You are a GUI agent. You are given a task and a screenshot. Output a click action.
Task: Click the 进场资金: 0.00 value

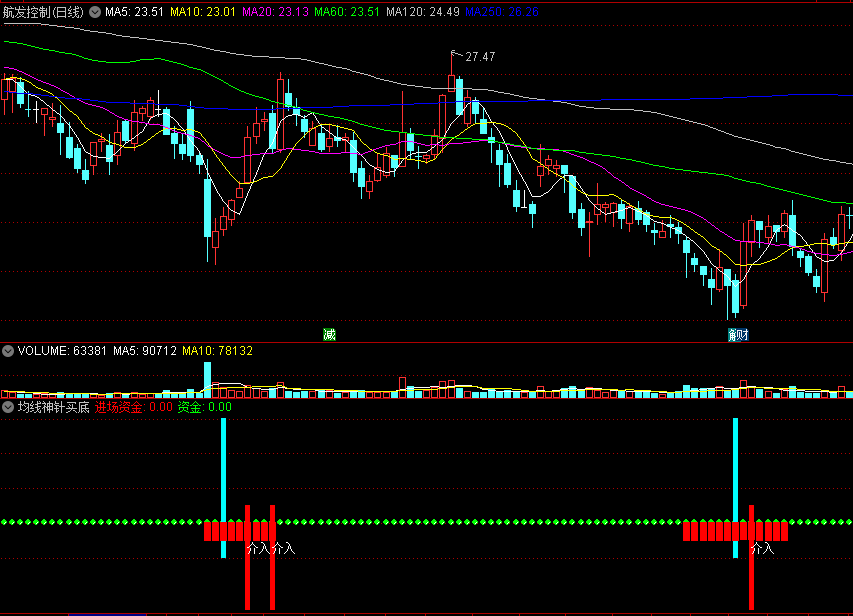tap(134, 407)
